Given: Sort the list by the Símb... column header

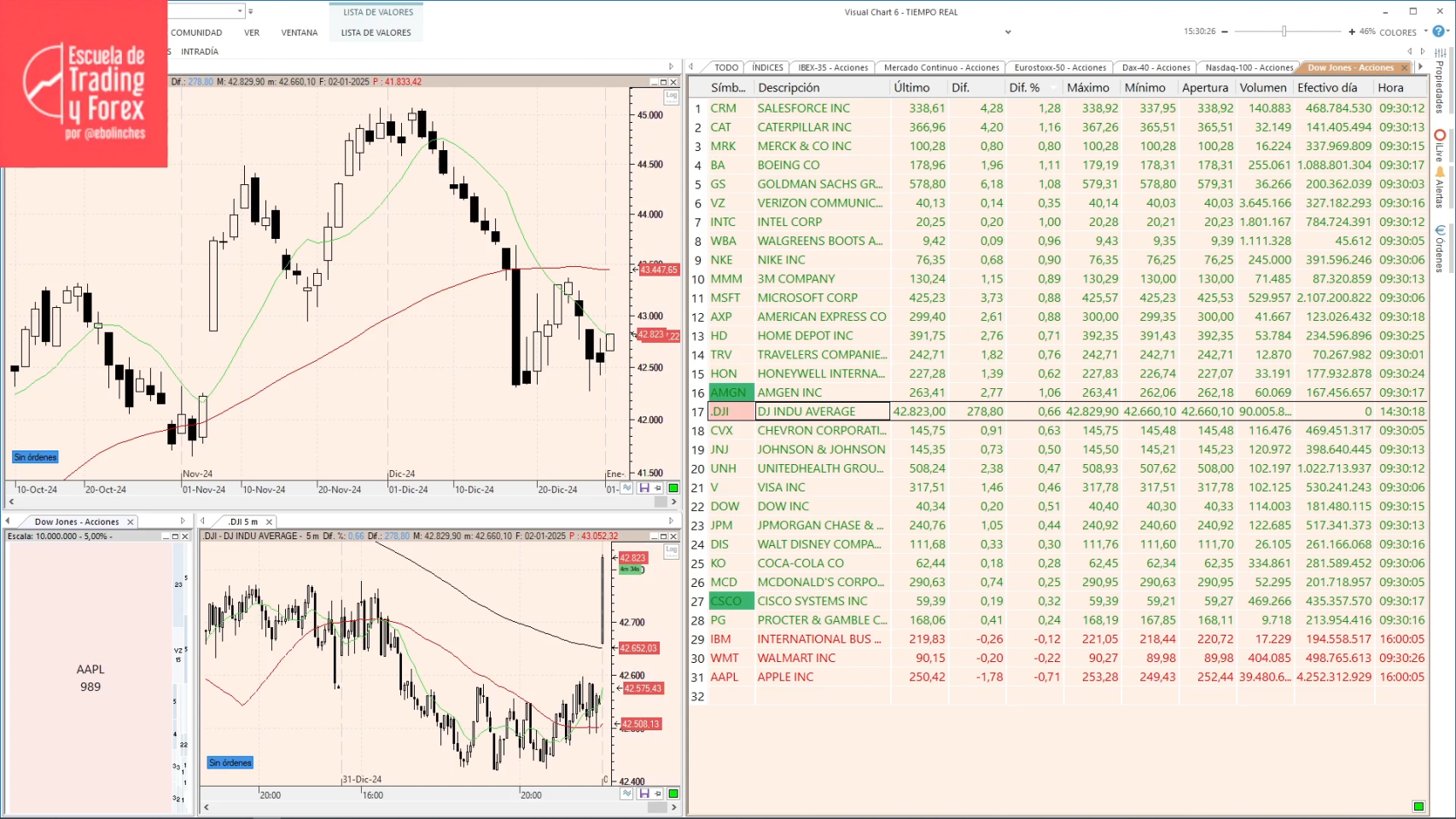Looking at the screenshot, I should pyautogui.click(x=728, y=87).
